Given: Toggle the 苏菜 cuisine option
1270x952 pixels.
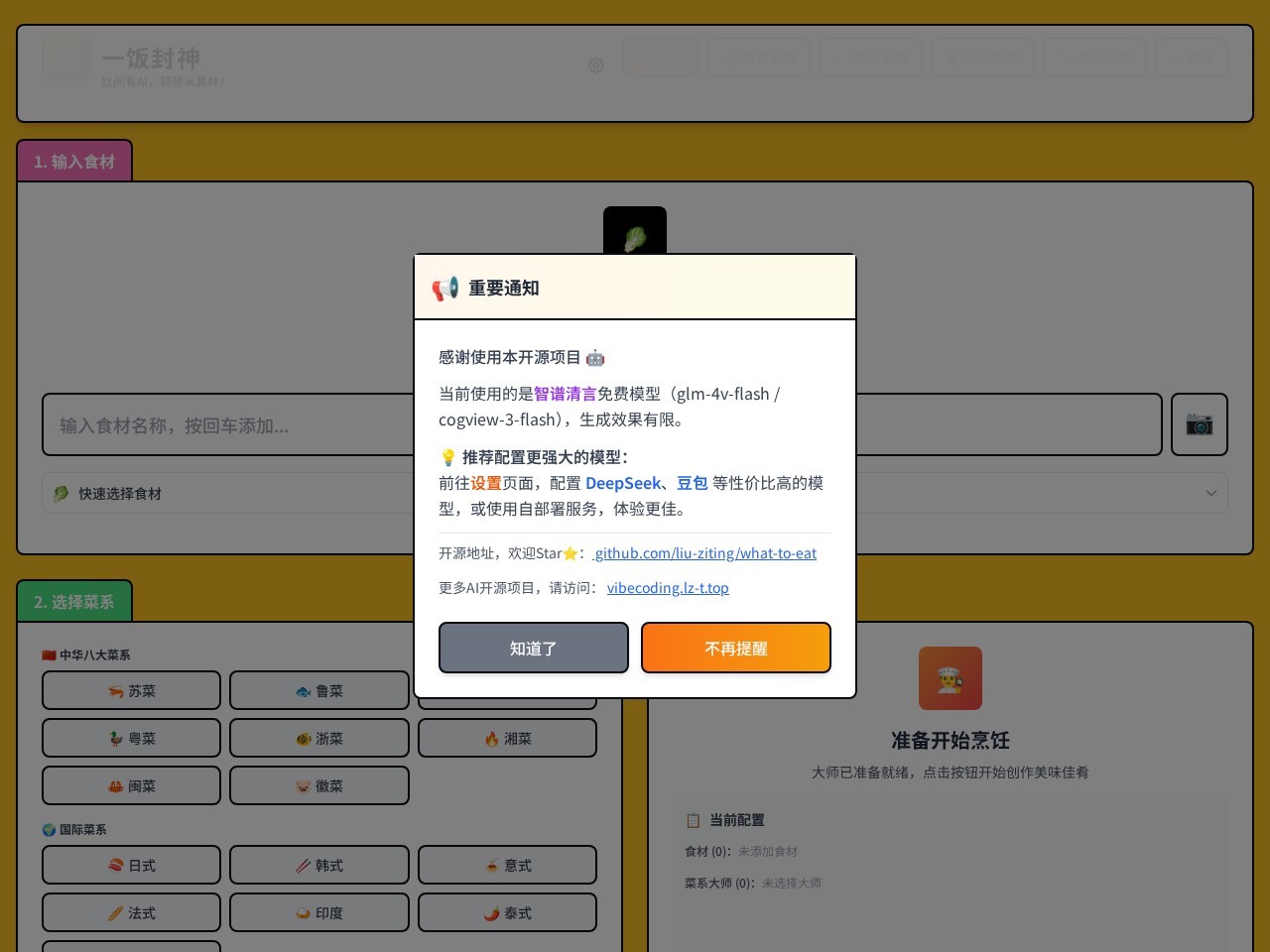Looking at the screenshot, I should tap(131, 690).
